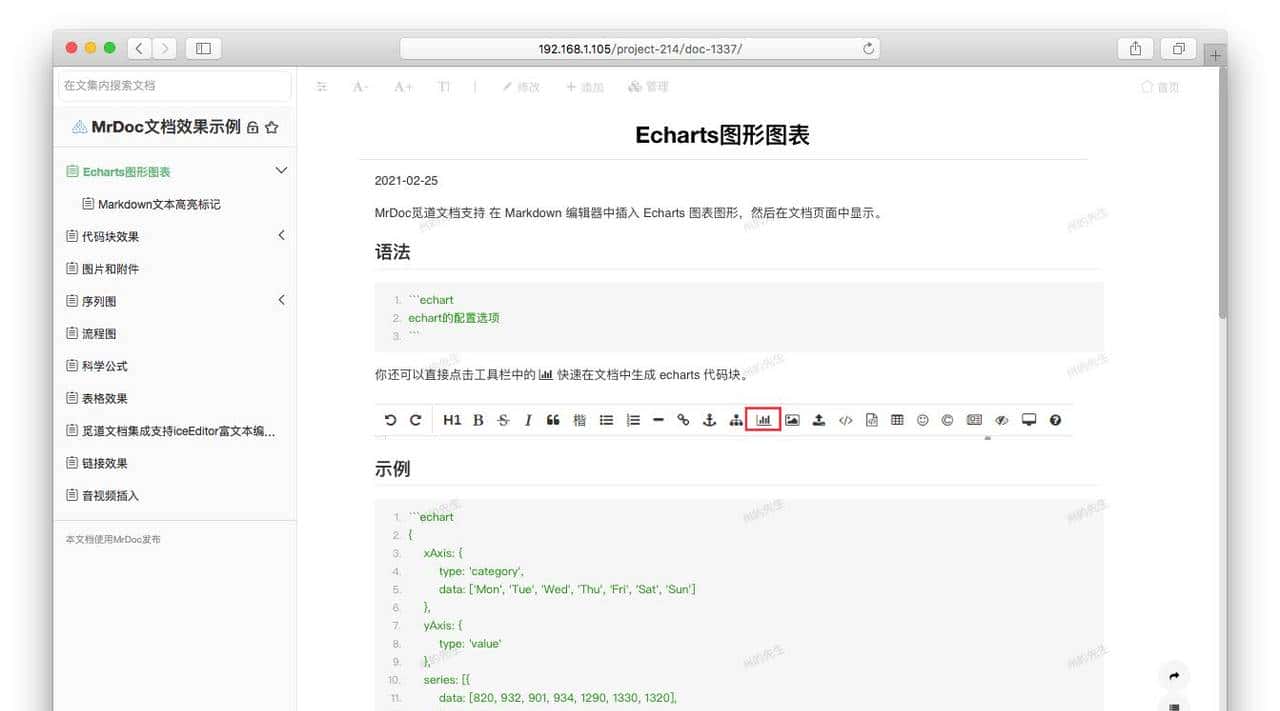Select the Bold formatting icon
Image resolution: width=1280 pixels, height=711 pixels.
[478, 420]
